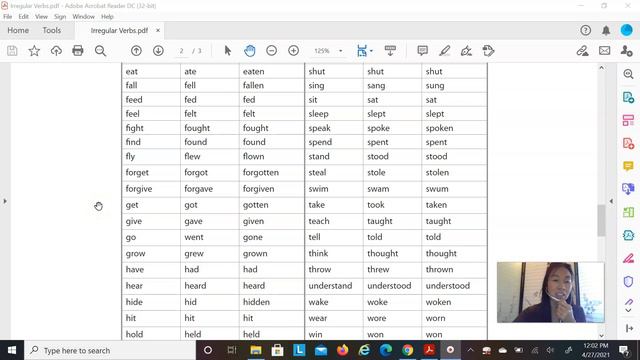View notifications bell
The width and height of the screenshot is (640, 360).
point(606,30)
